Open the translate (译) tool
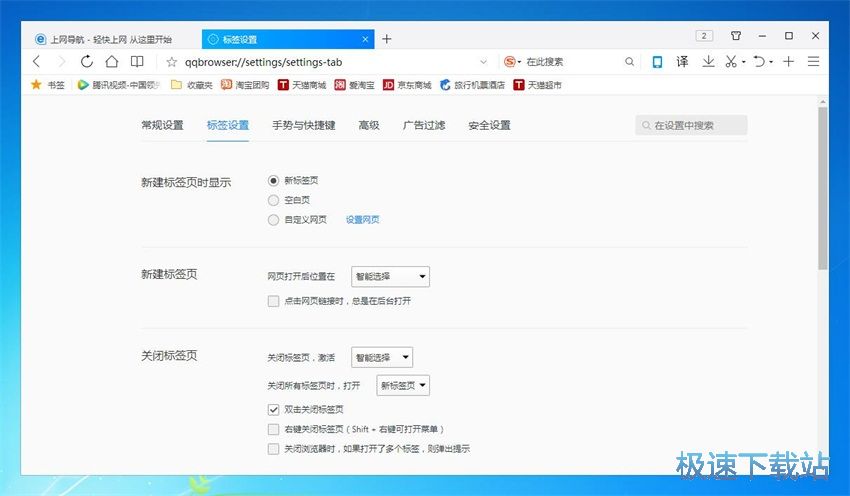The image size is (850, 496). click(682, 62)
